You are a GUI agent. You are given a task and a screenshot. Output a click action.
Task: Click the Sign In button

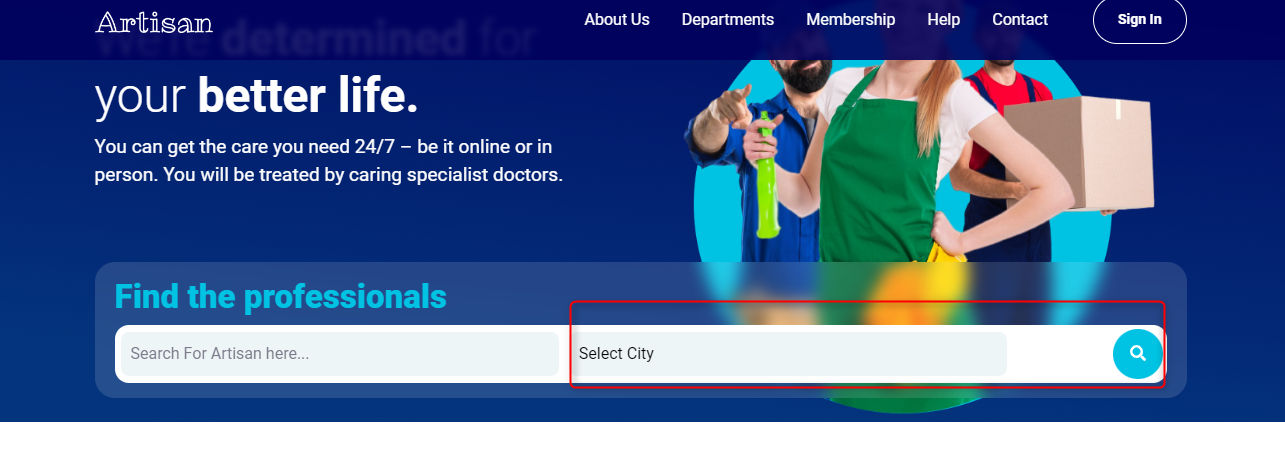click(x=1140, y=20)
